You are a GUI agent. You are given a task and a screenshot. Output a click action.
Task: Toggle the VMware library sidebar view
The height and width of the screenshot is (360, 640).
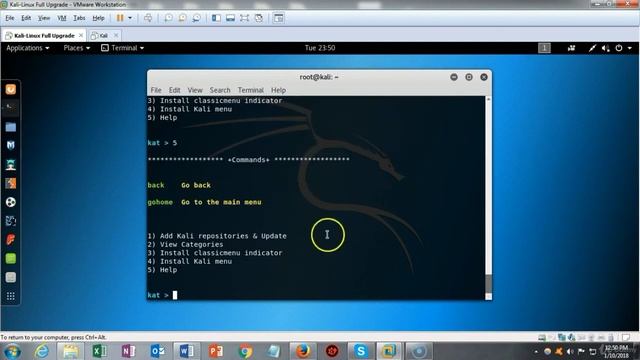click(216, 18)
